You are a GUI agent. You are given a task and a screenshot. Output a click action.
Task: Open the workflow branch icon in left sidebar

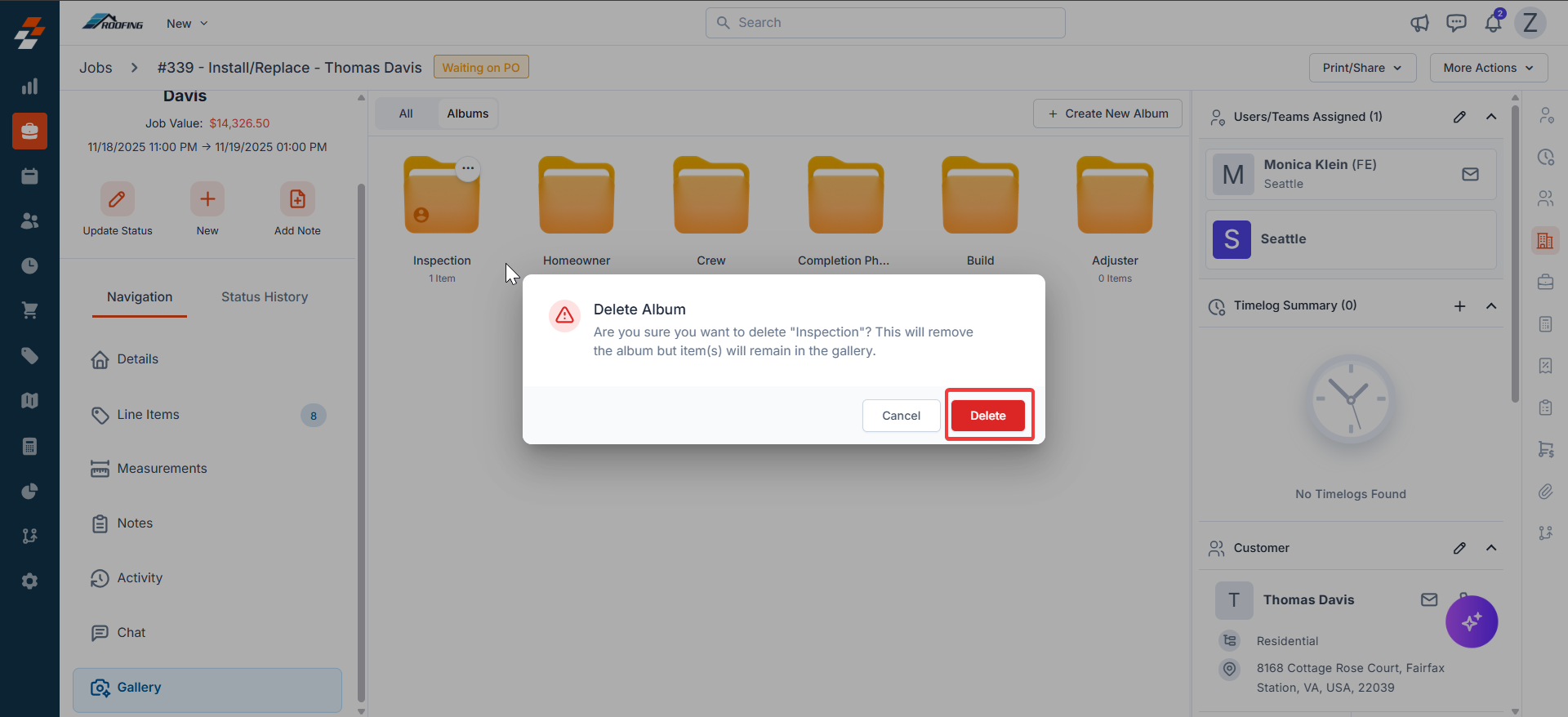coord(29,537)
